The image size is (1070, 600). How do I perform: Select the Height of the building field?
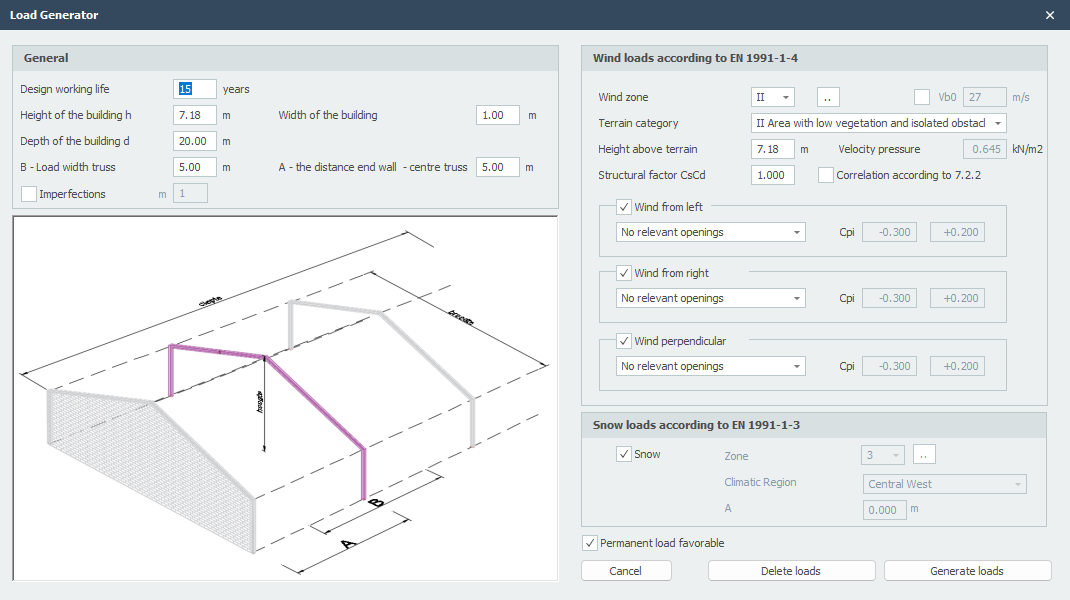coord(195,115)
